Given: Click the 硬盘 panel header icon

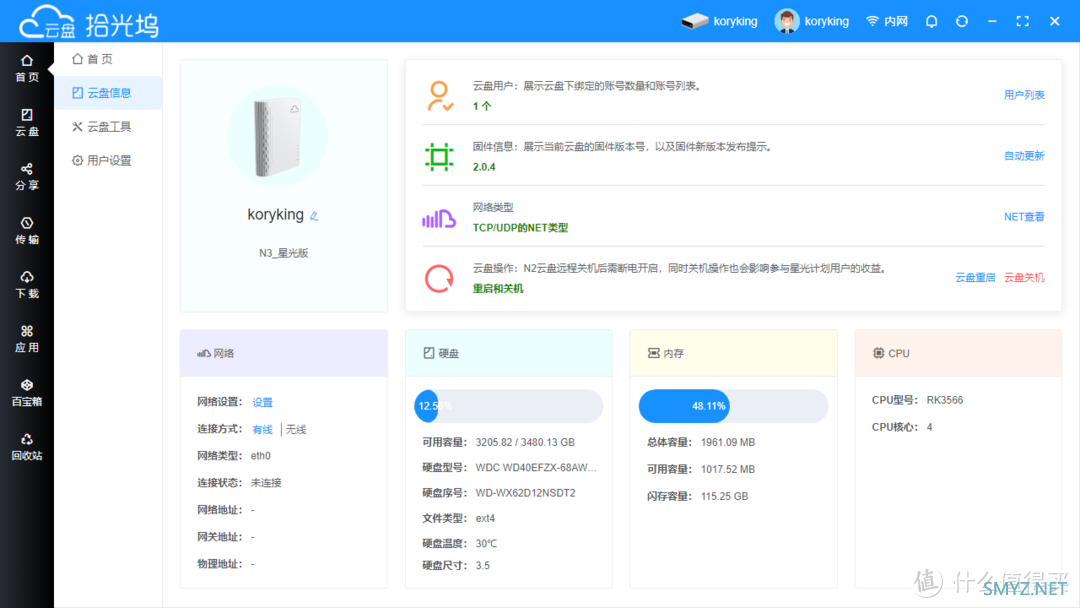Looking at the screenshot, I should (428, 353).
